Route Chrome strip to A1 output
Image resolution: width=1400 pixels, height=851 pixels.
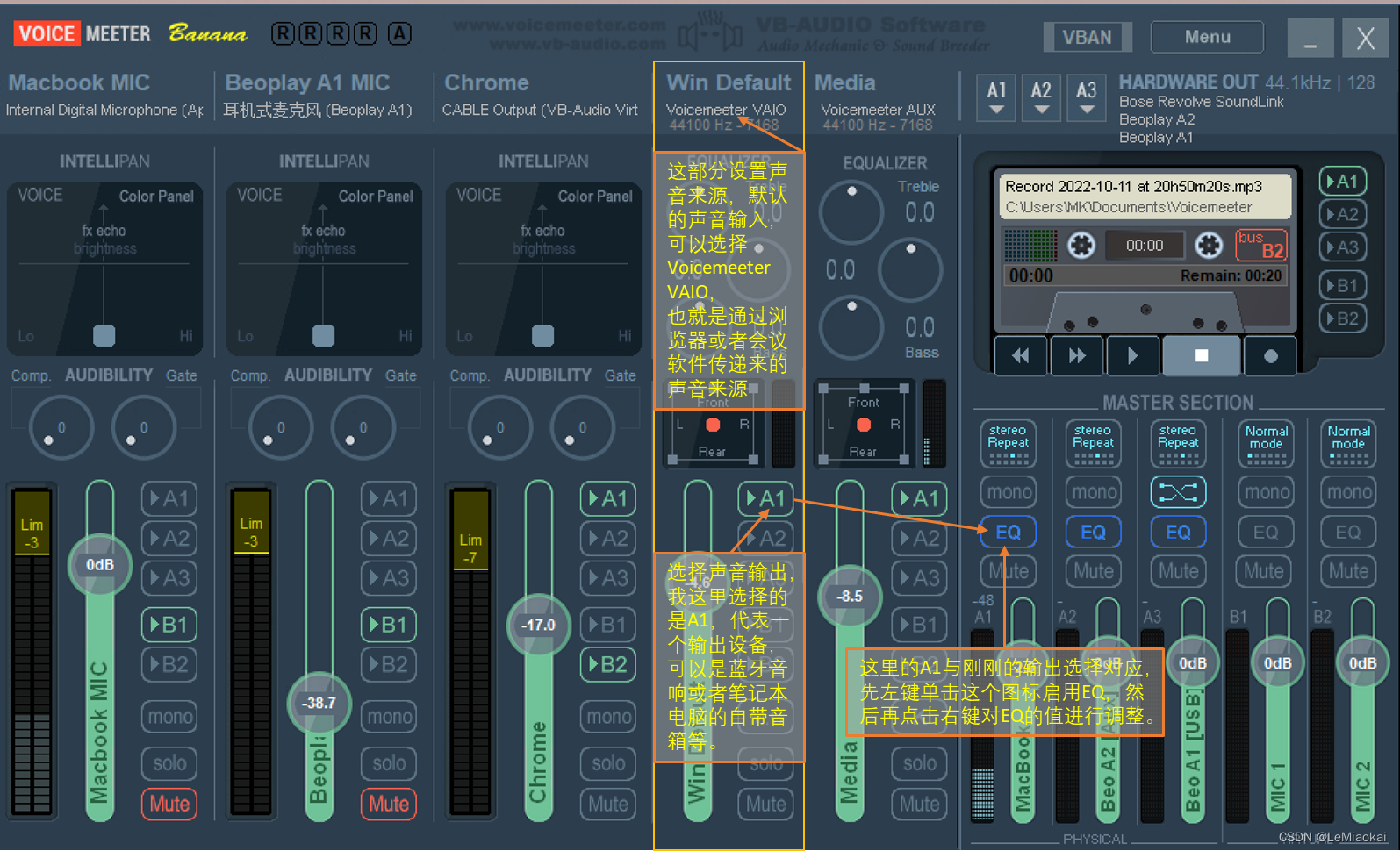[x=608, y=499]
